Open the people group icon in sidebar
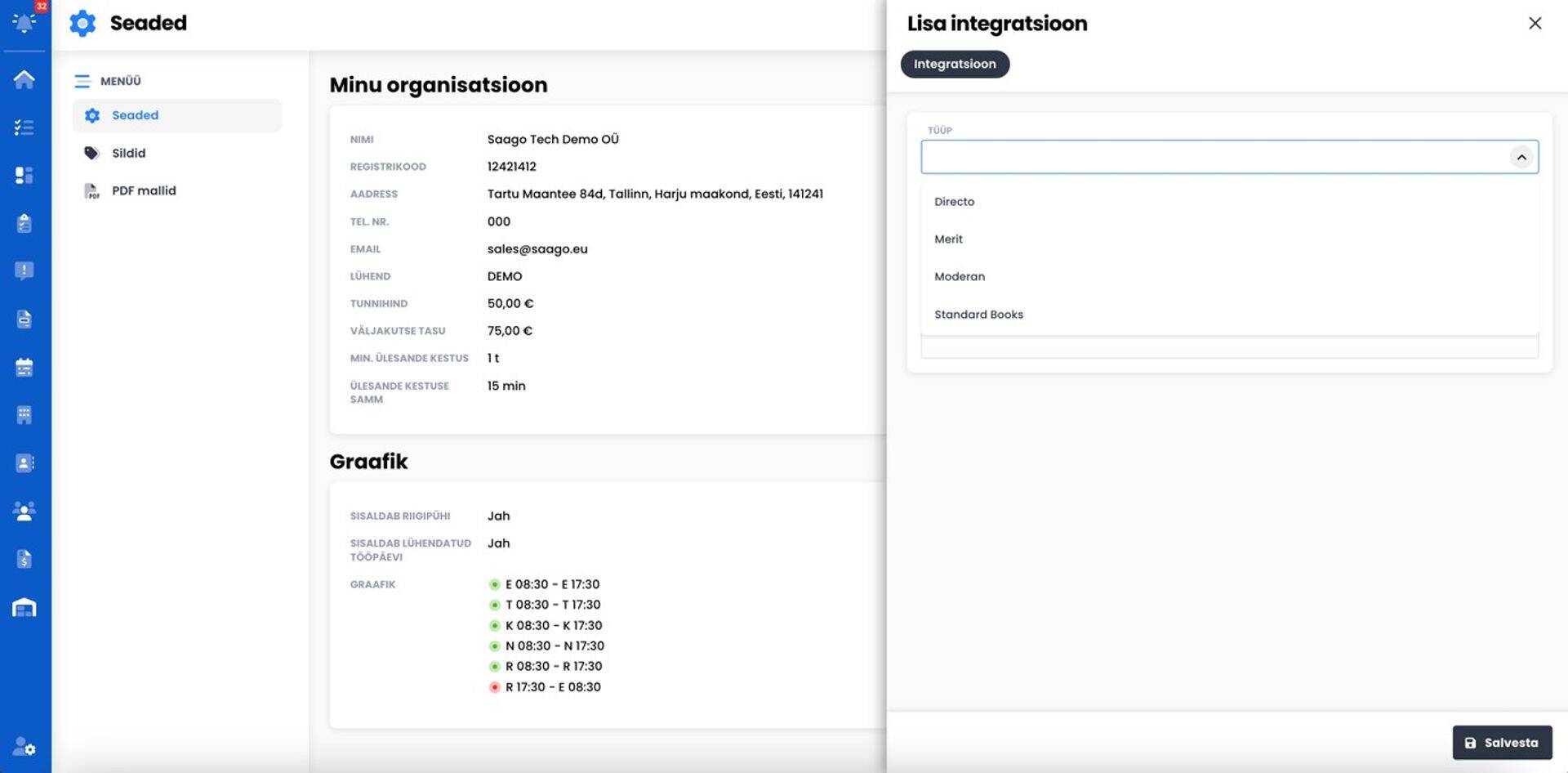The width and height of the screenshot is (1568, 773). (24, 512)
